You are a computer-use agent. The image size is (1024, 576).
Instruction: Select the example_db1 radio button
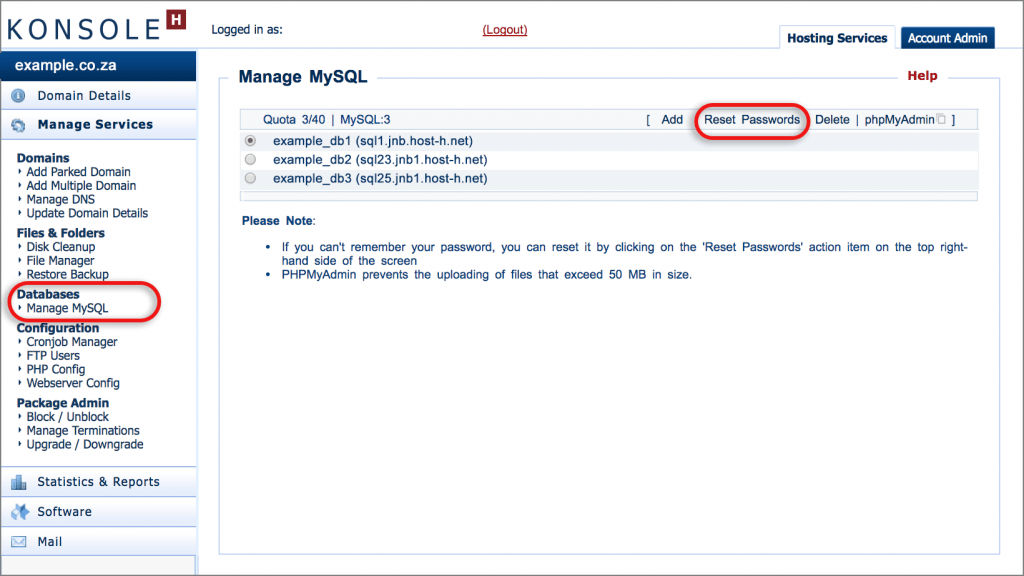(249, 141)
